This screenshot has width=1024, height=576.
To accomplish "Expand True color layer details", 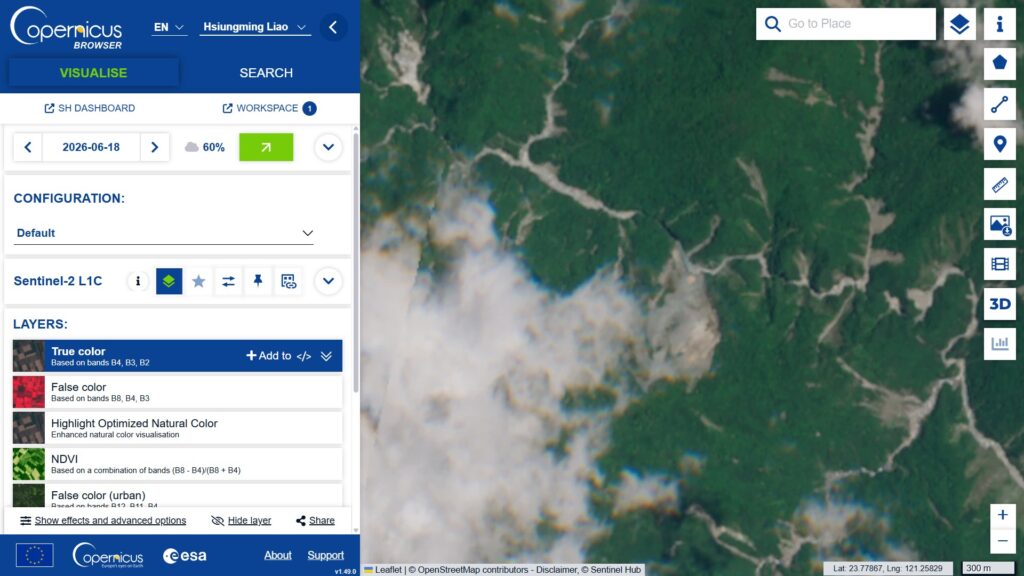I will 326,357.
